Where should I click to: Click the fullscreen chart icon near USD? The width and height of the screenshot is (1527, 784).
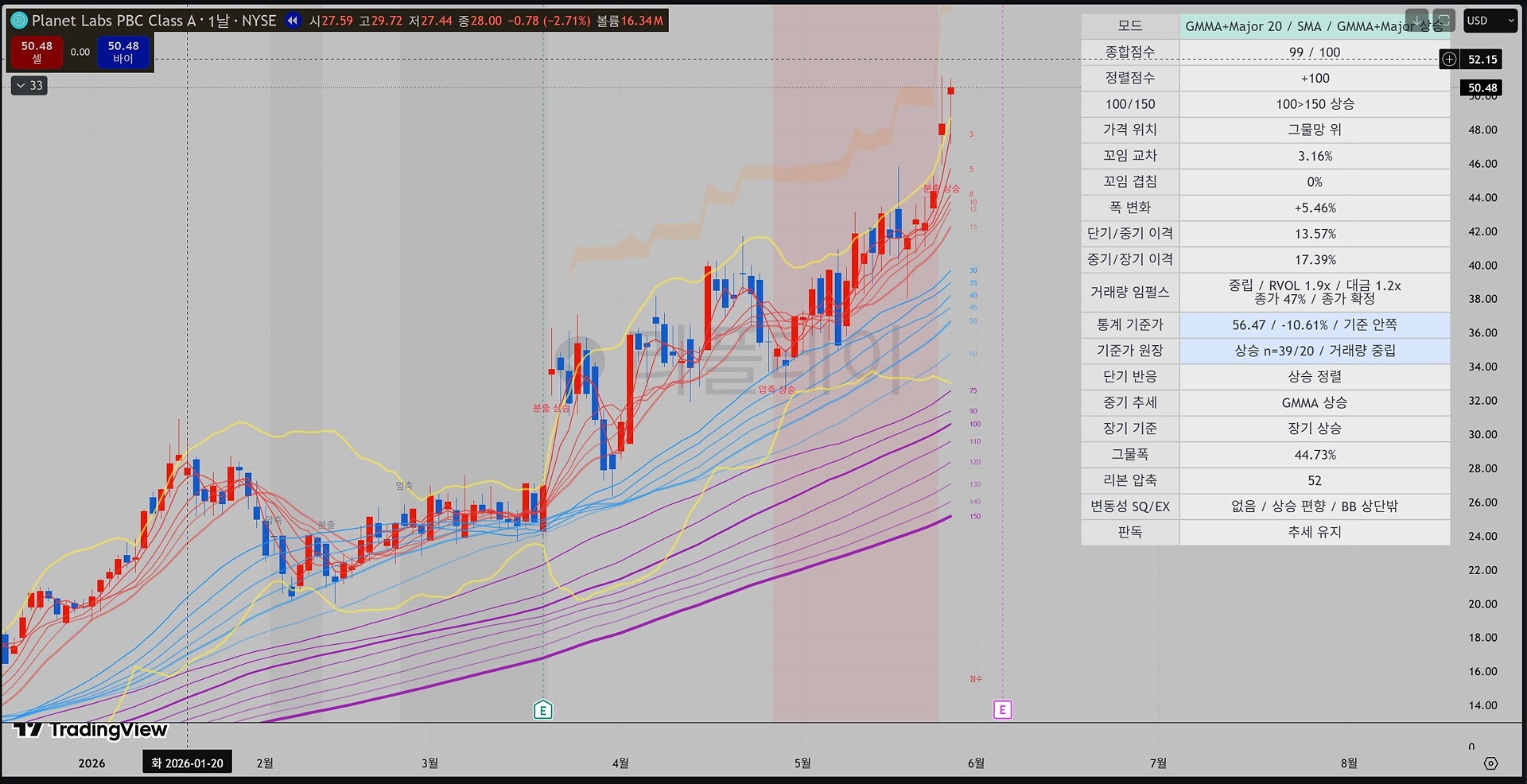[x=1443, y=21]
